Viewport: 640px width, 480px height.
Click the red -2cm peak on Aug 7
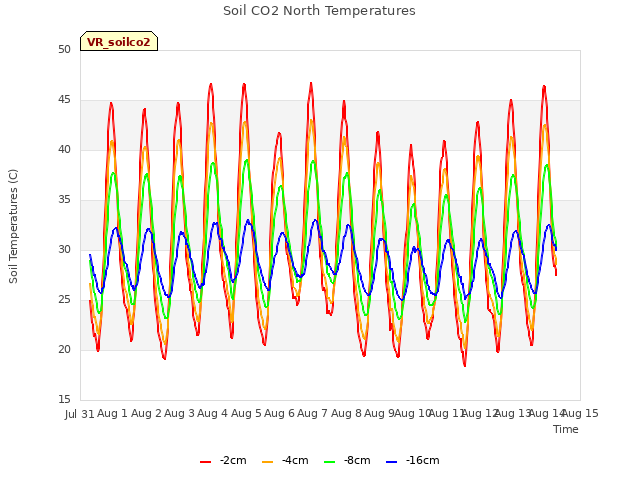tap(311, 83)
